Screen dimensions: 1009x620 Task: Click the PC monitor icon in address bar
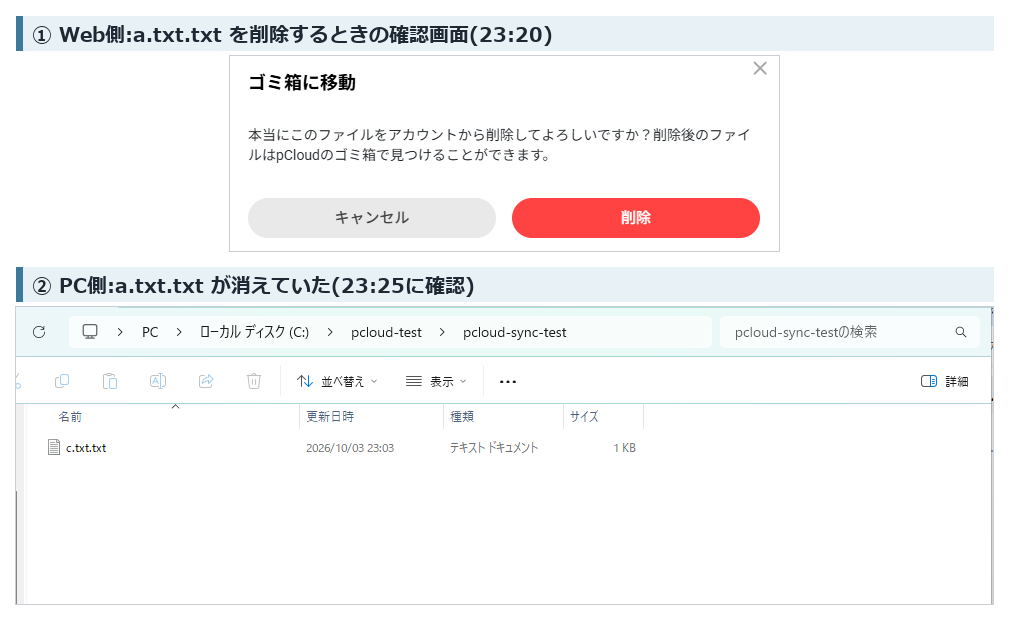click(x=90, y=332)
